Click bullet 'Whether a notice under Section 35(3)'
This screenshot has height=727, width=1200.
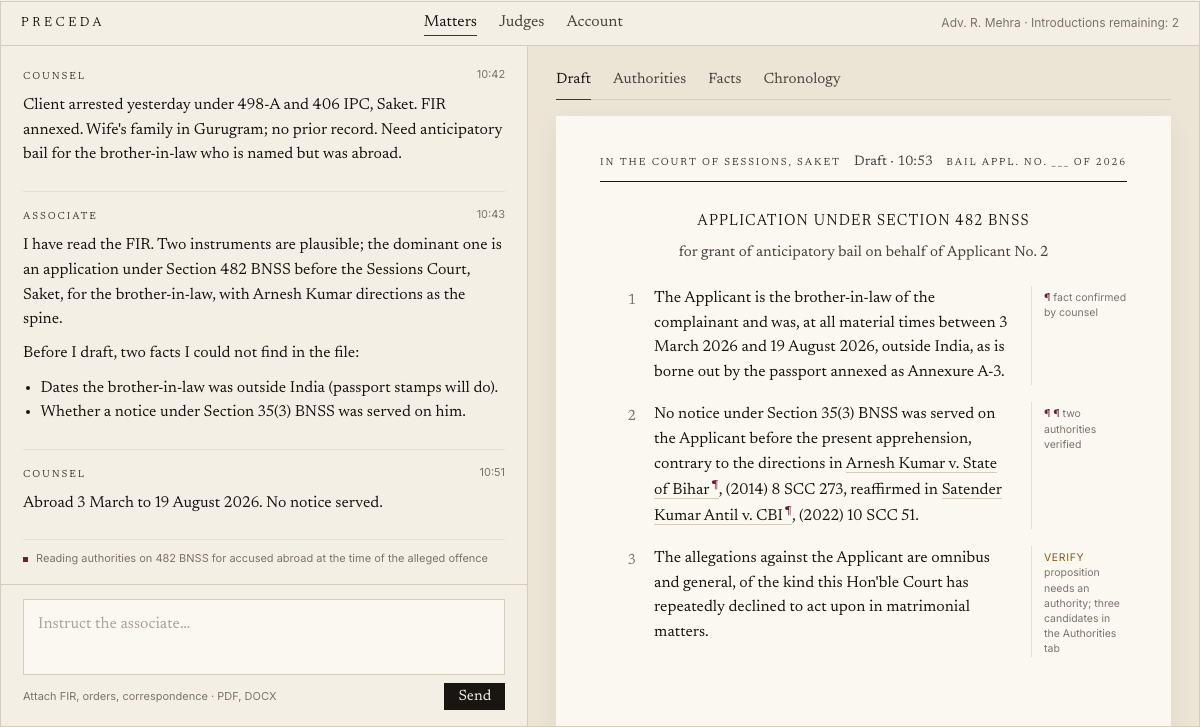253,412
